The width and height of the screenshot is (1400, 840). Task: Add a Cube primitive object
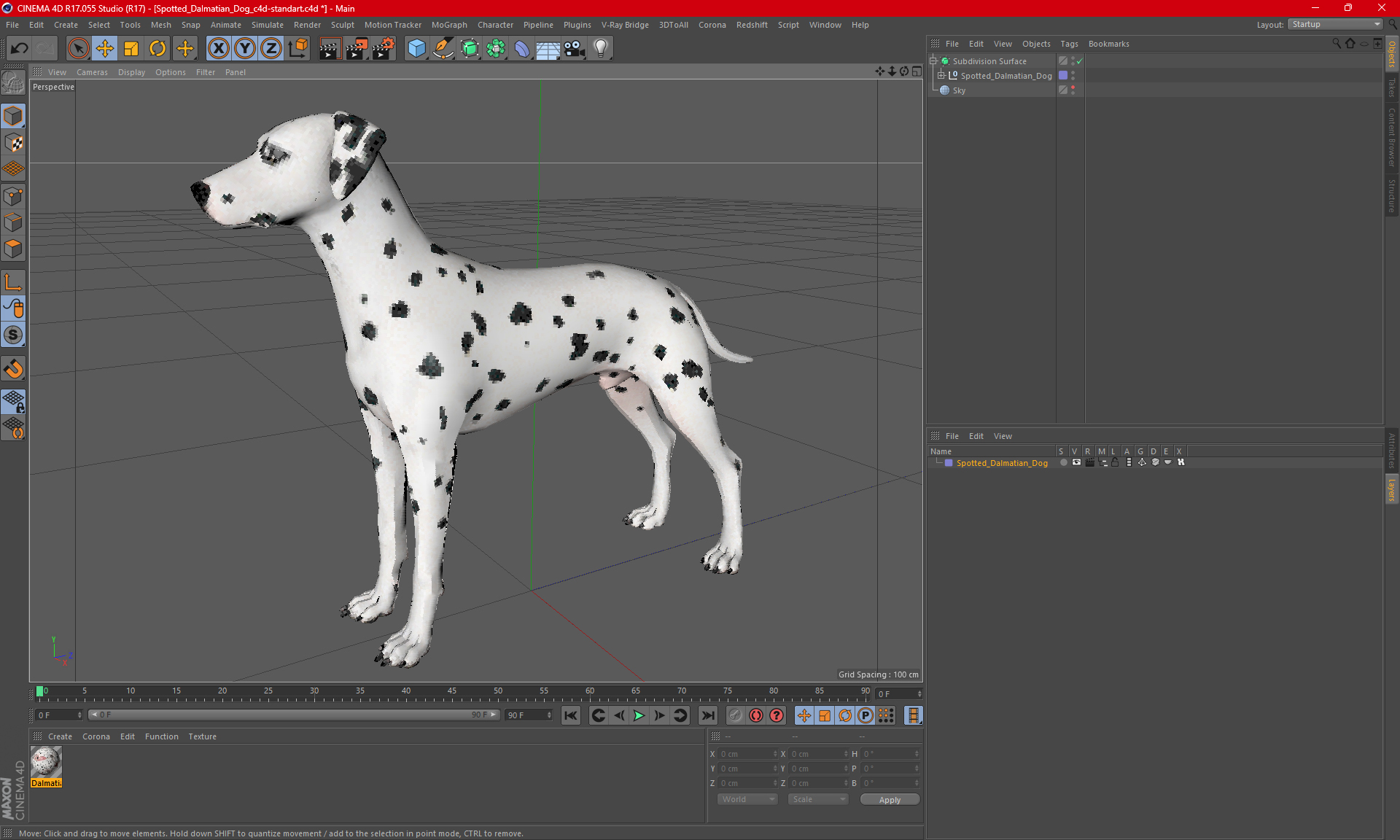[416, 49]
